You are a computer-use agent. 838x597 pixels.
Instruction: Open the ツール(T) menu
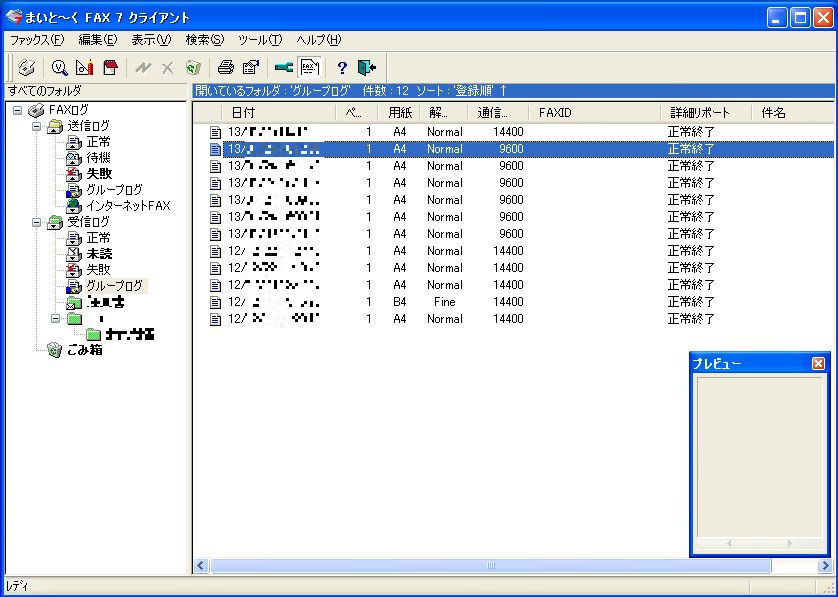tap(260, 40)
